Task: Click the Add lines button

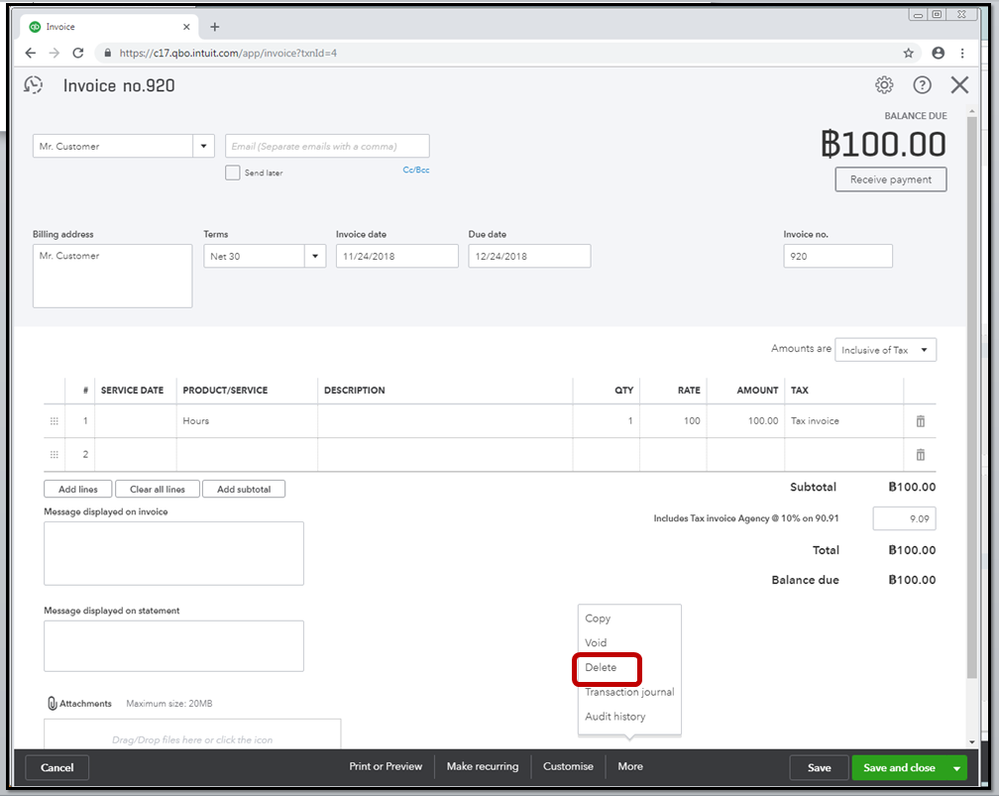Action: [78, 489]
